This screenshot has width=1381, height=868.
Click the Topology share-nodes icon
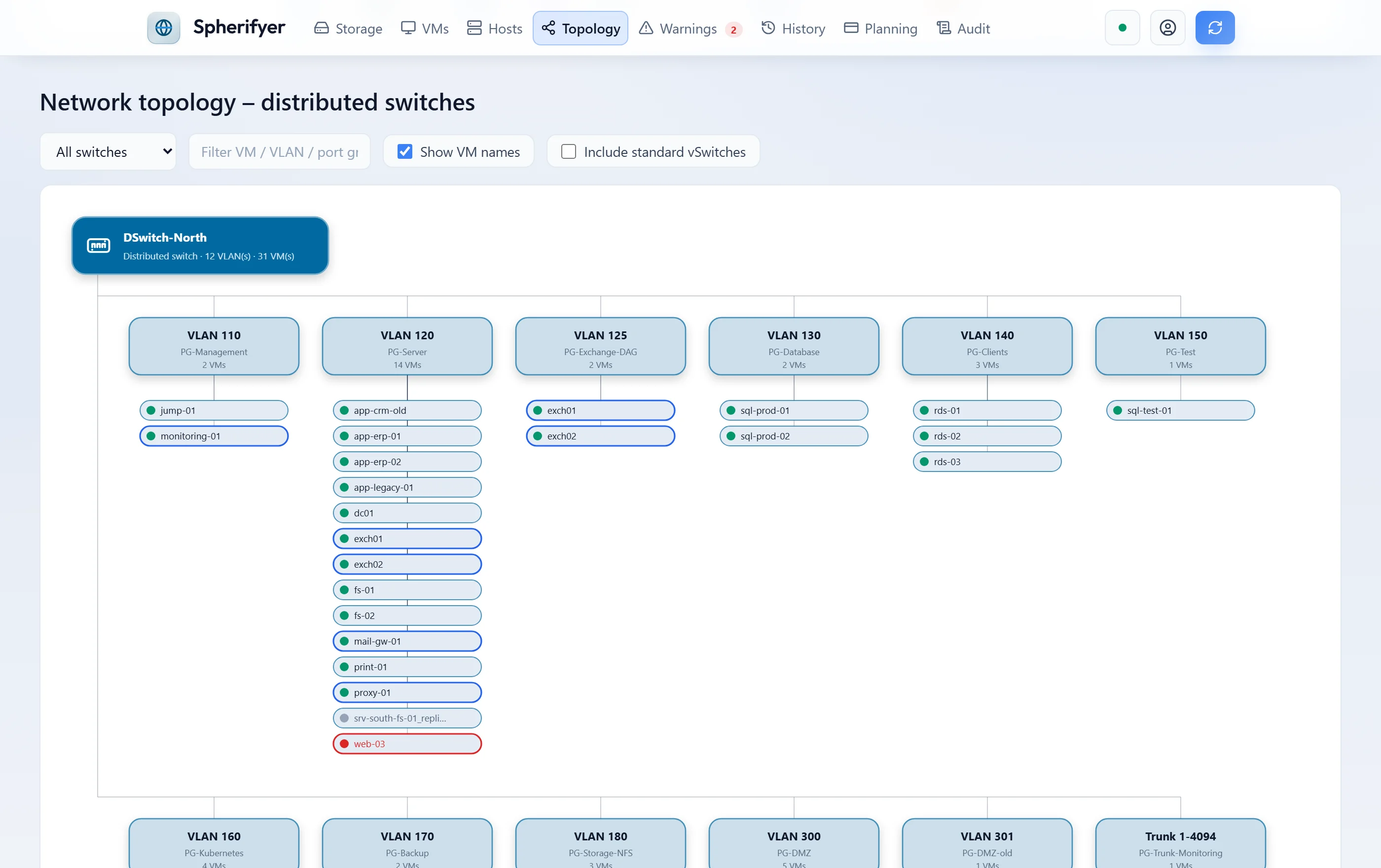point(548,28)
